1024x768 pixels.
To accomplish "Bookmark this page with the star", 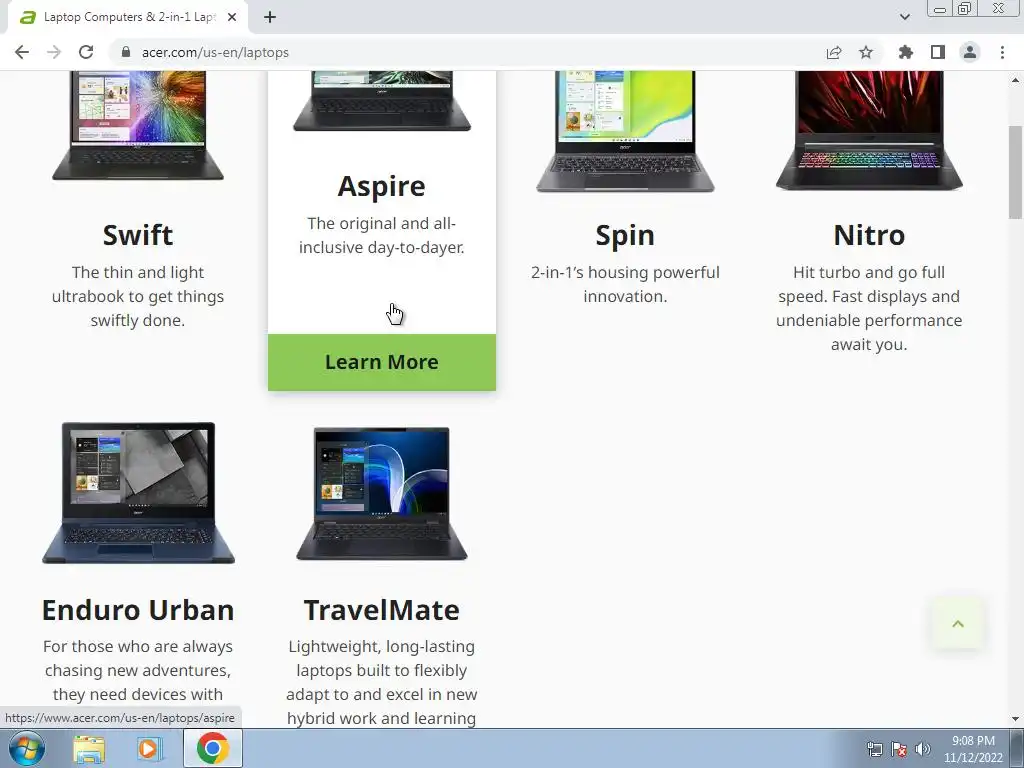I will tap(866, 52).
